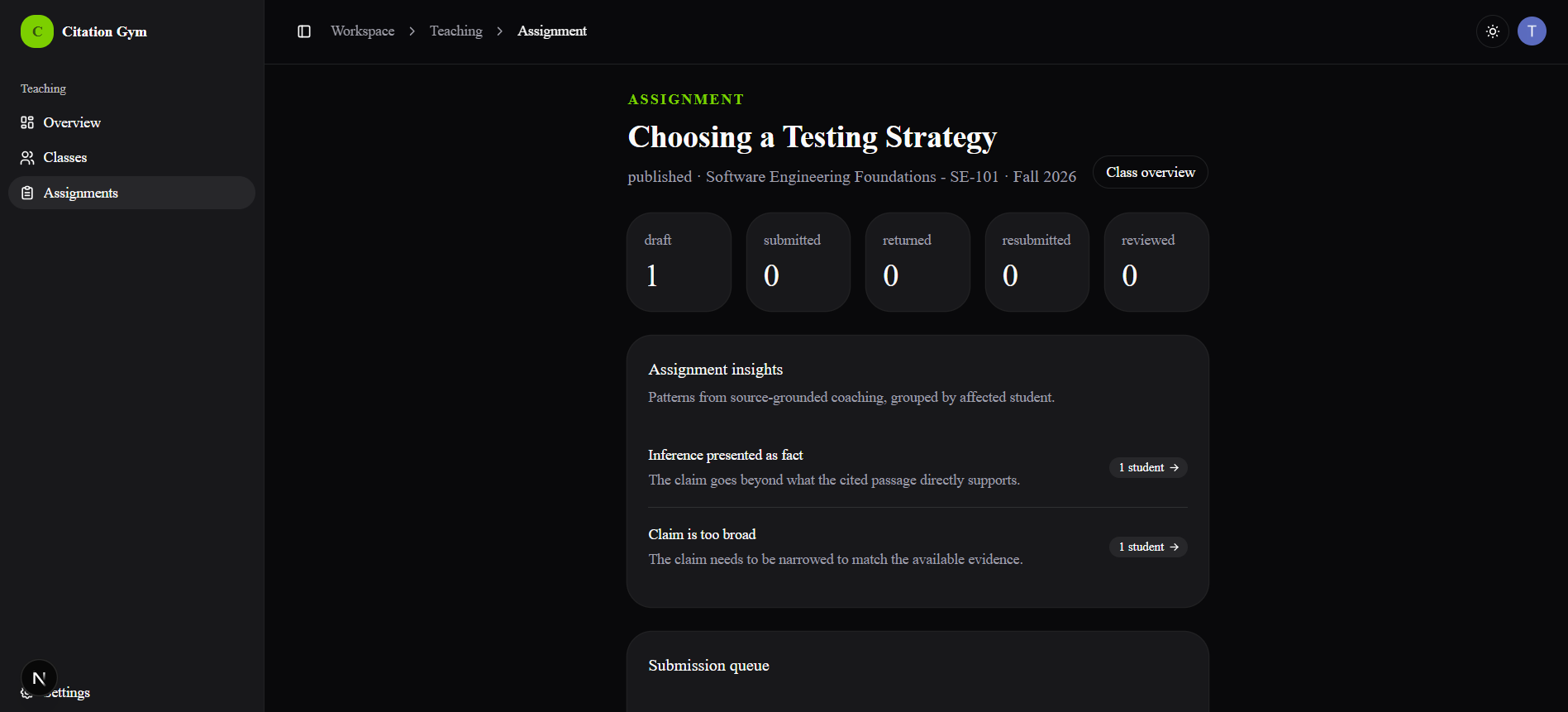Click the Assignments clipboard icon in sidebar
Image resolution: width=1568 pixels, height=712 pixels.
tap(27, 193)
